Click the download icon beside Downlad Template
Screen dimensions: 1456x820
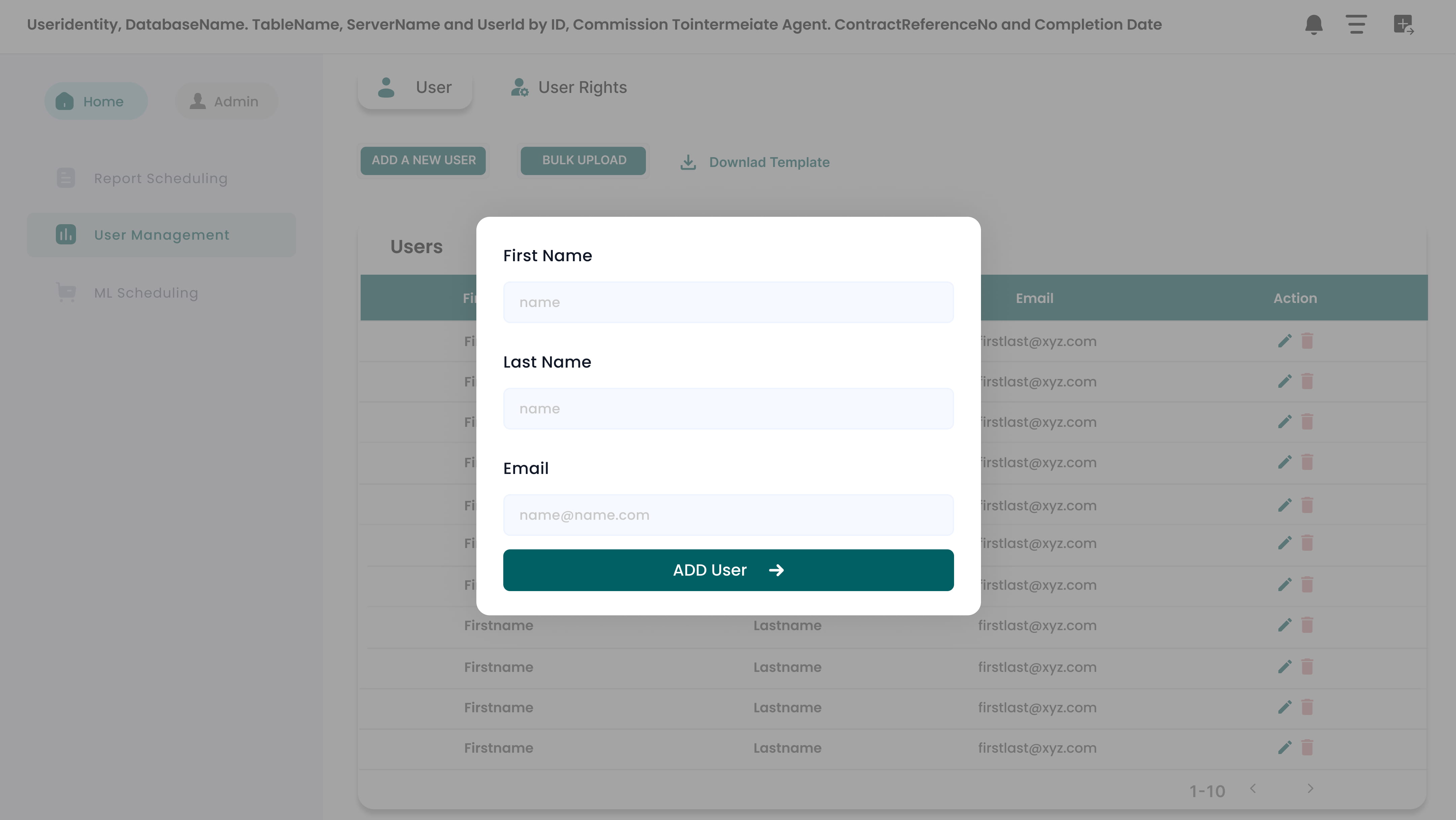click(688, 162)
